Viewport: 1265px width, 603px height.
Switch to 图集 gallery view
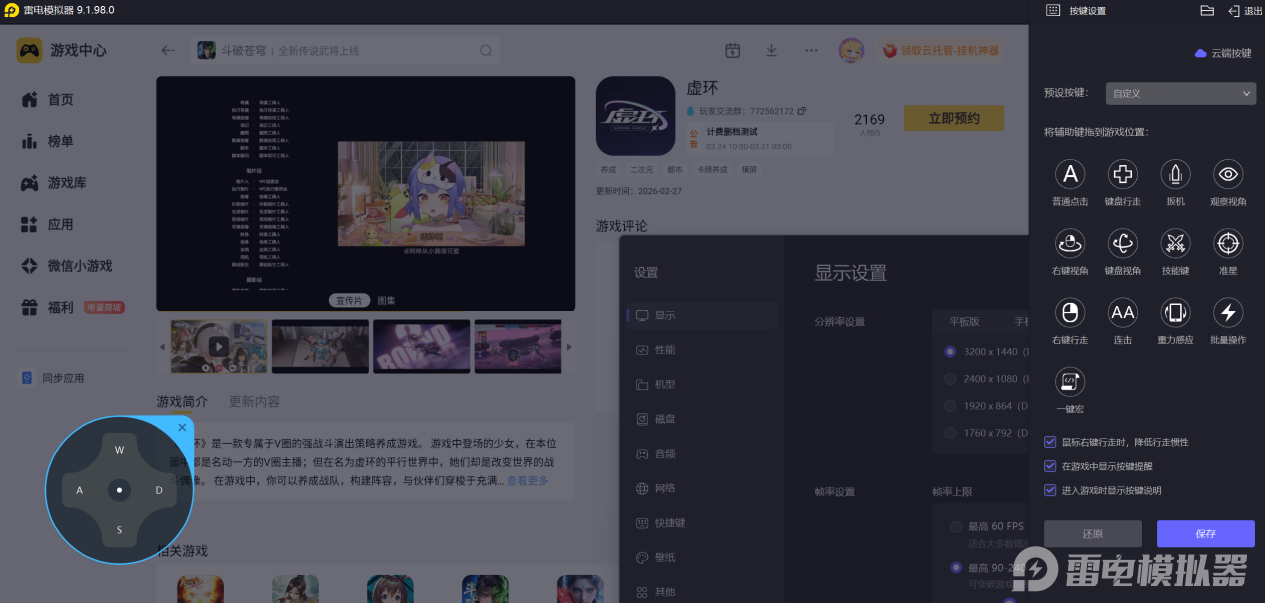386,300
